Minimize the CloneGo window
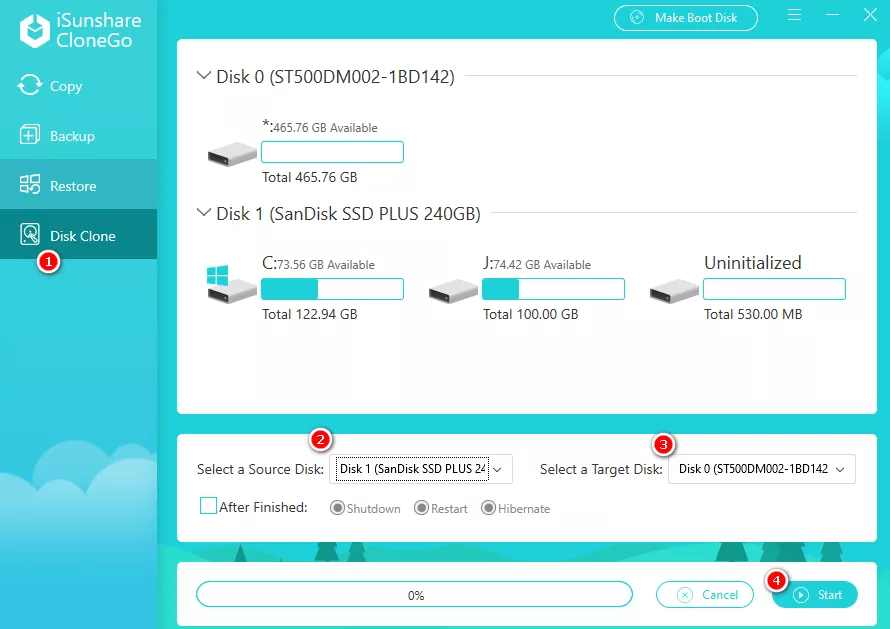 [832, 15]
